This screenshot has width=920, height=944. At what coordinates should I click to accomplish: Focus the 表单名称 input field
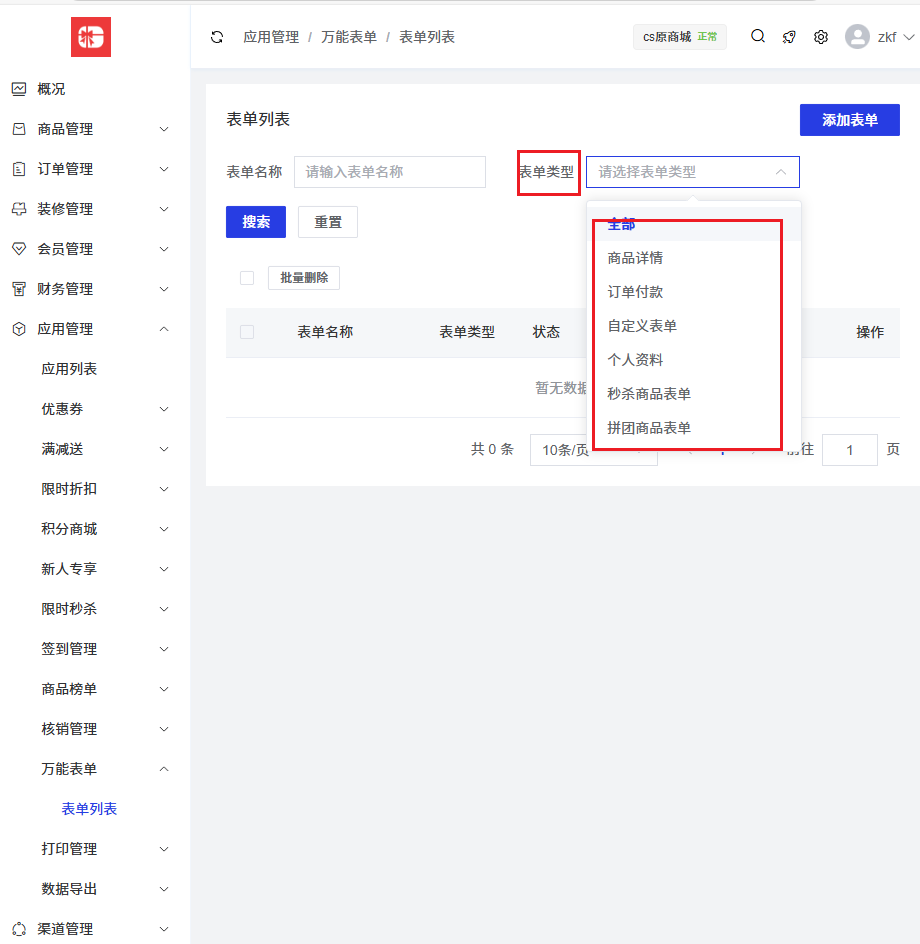(x=389, y=172)
